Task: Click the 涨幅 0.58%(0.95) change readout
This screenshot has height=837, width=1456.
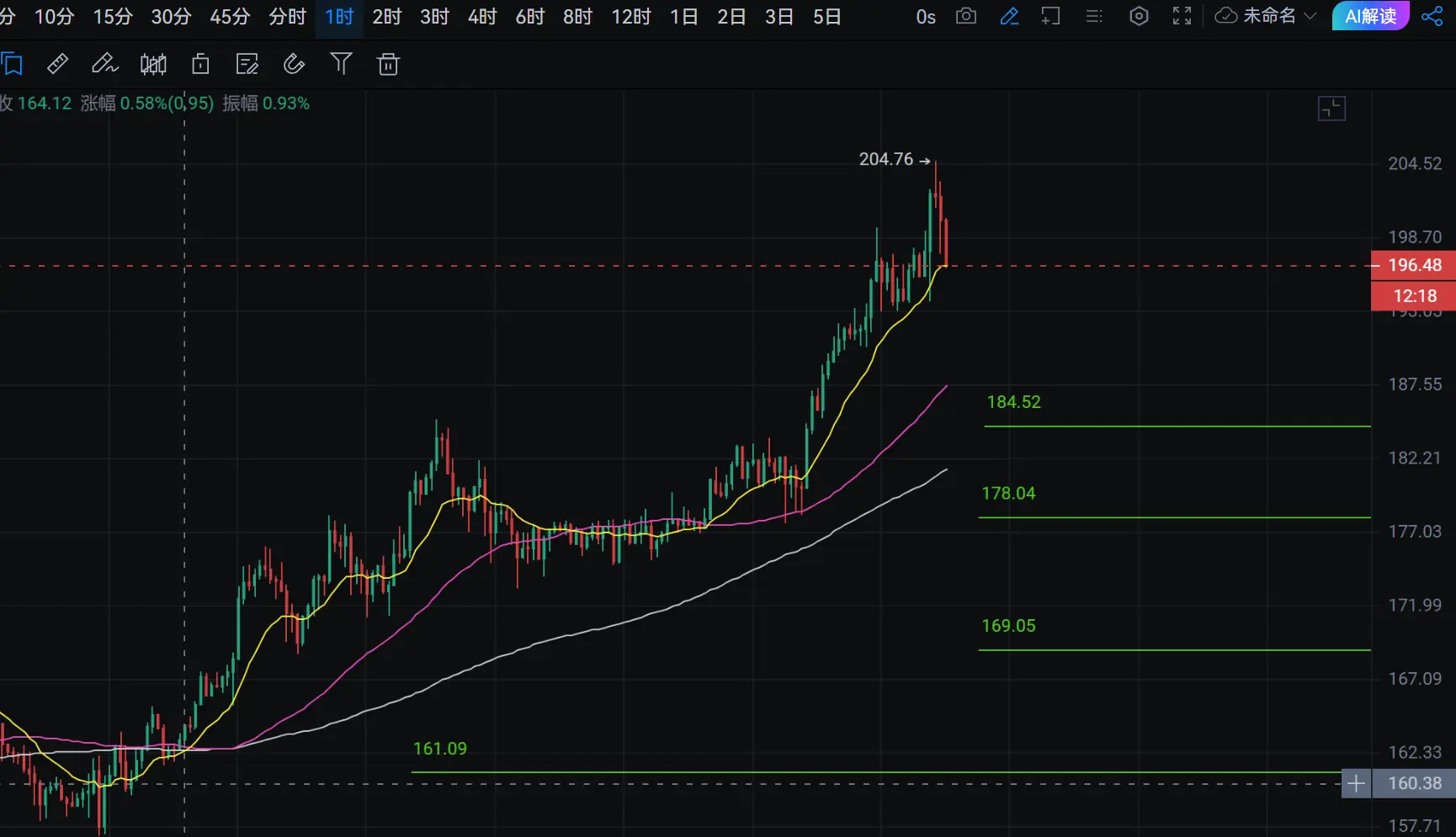Action: pos(147,103)
